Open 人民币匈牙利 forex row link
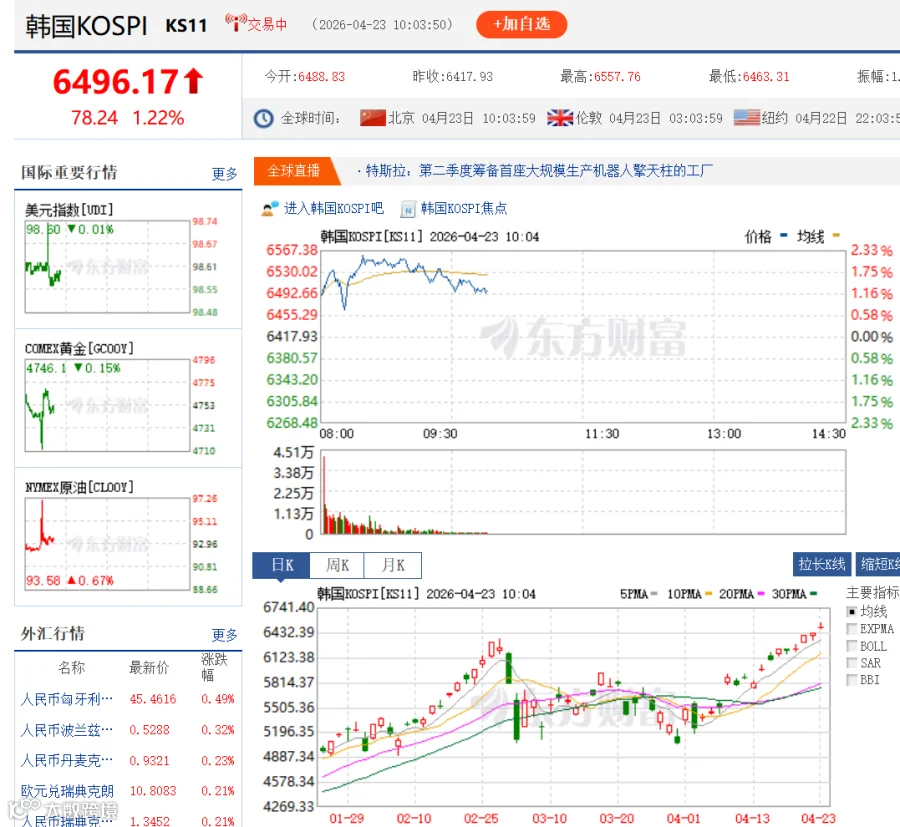 67,699
